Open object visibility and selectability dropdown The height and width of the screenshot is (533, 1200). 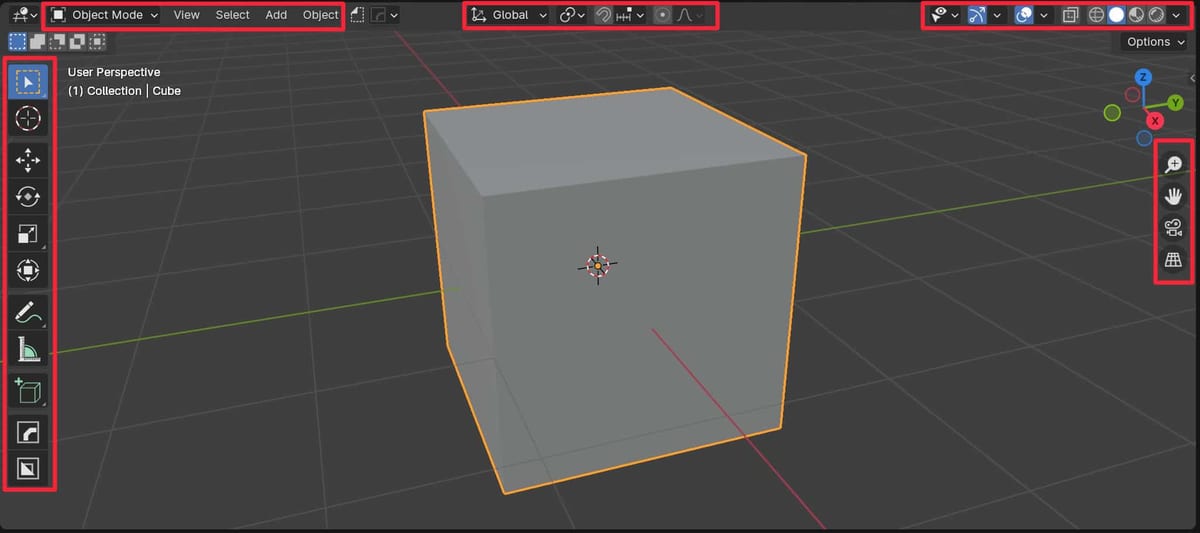pyautogui.click(x=944, y=15)
